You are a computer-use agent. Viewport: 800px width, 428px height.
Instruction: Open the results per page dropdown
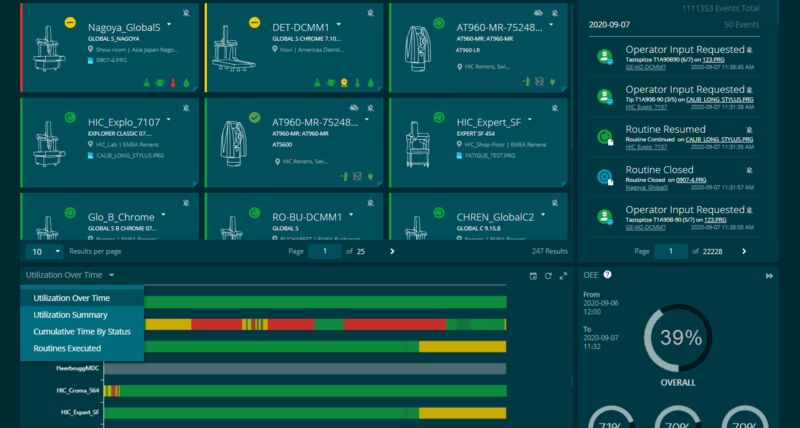pos(43,252)
